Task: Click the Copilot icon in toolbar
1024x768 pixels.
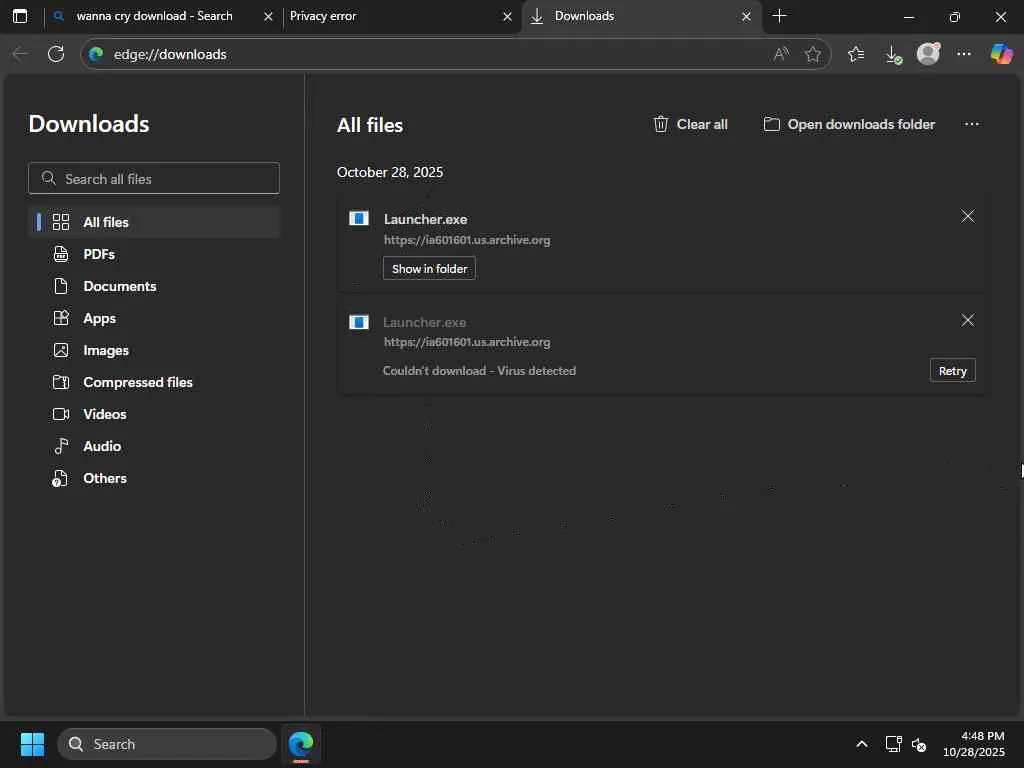Action: point(1001,54)
